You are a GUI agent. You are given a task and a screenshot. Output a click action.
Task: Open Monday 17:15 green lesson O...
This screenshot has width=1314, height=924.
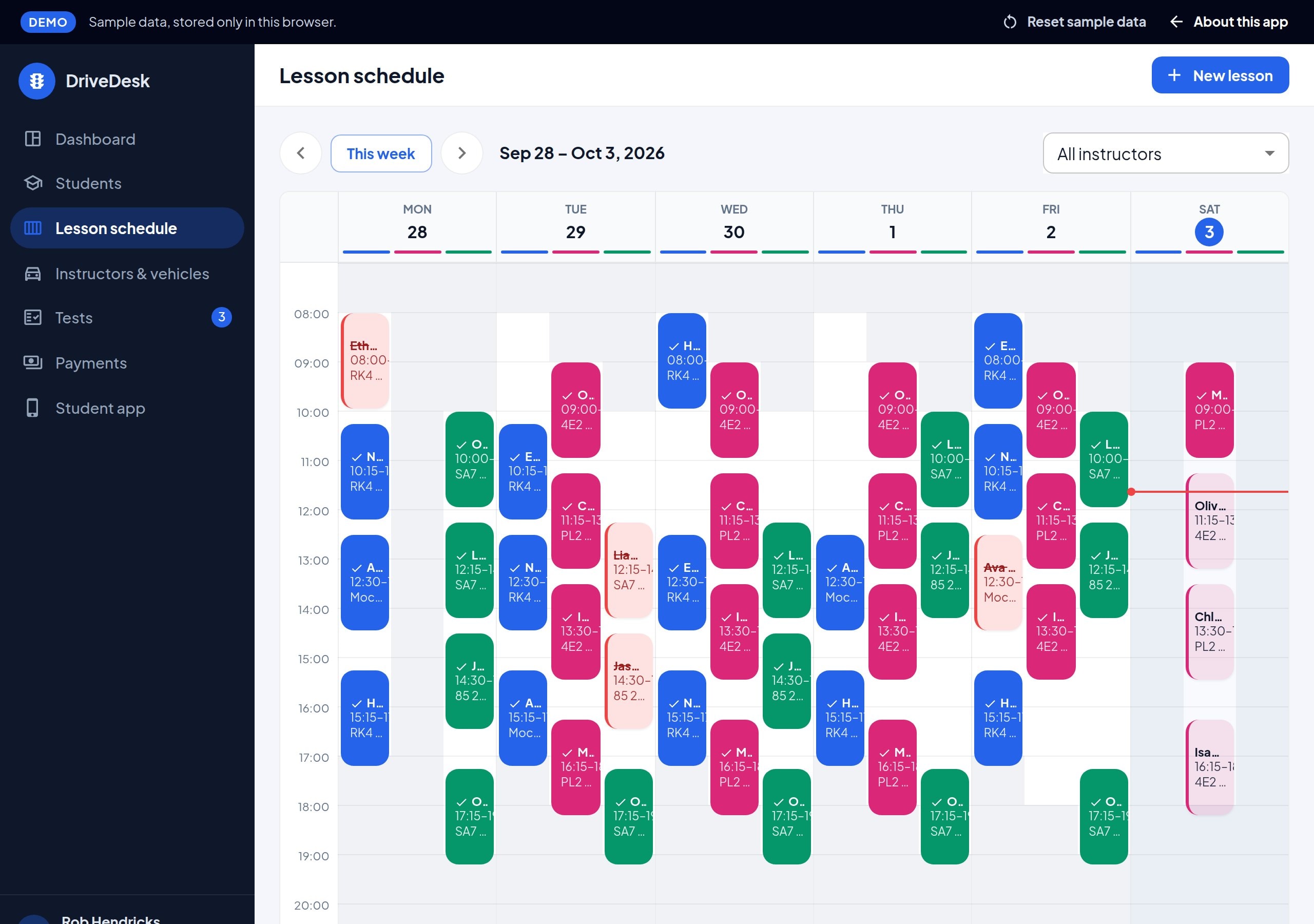[x=469, y=816]
